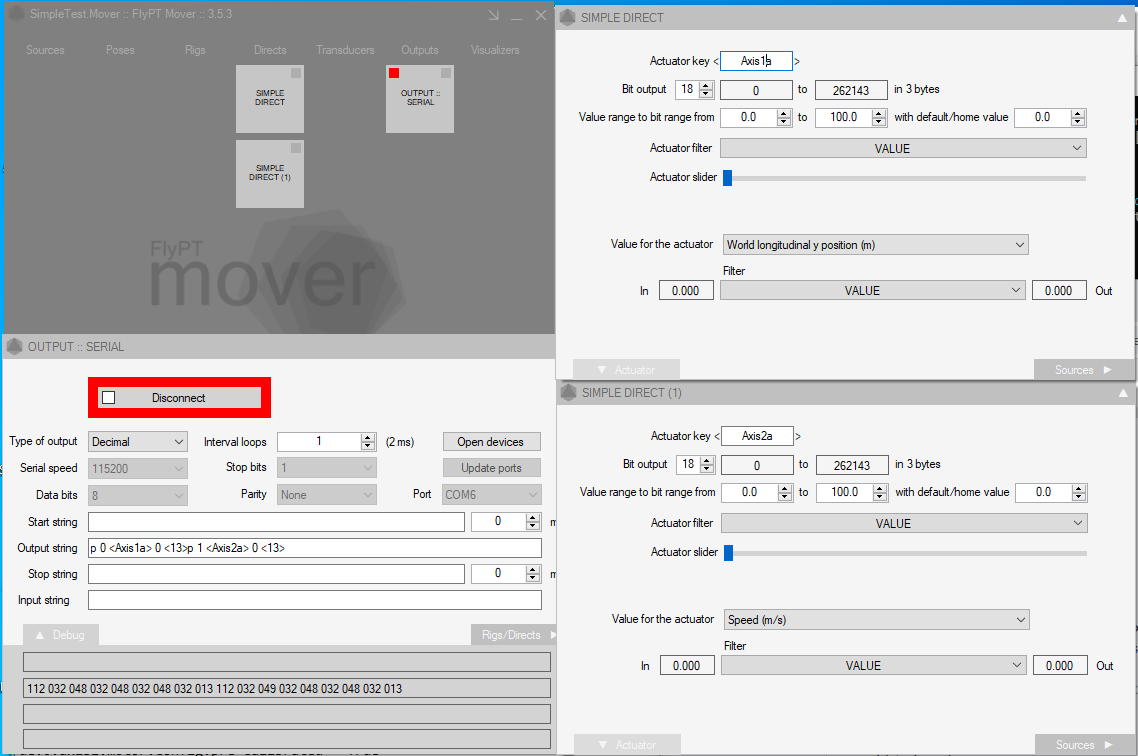Open Parity None dropdown
This screenshot has width=1138, height=756.
coord(327,495)
